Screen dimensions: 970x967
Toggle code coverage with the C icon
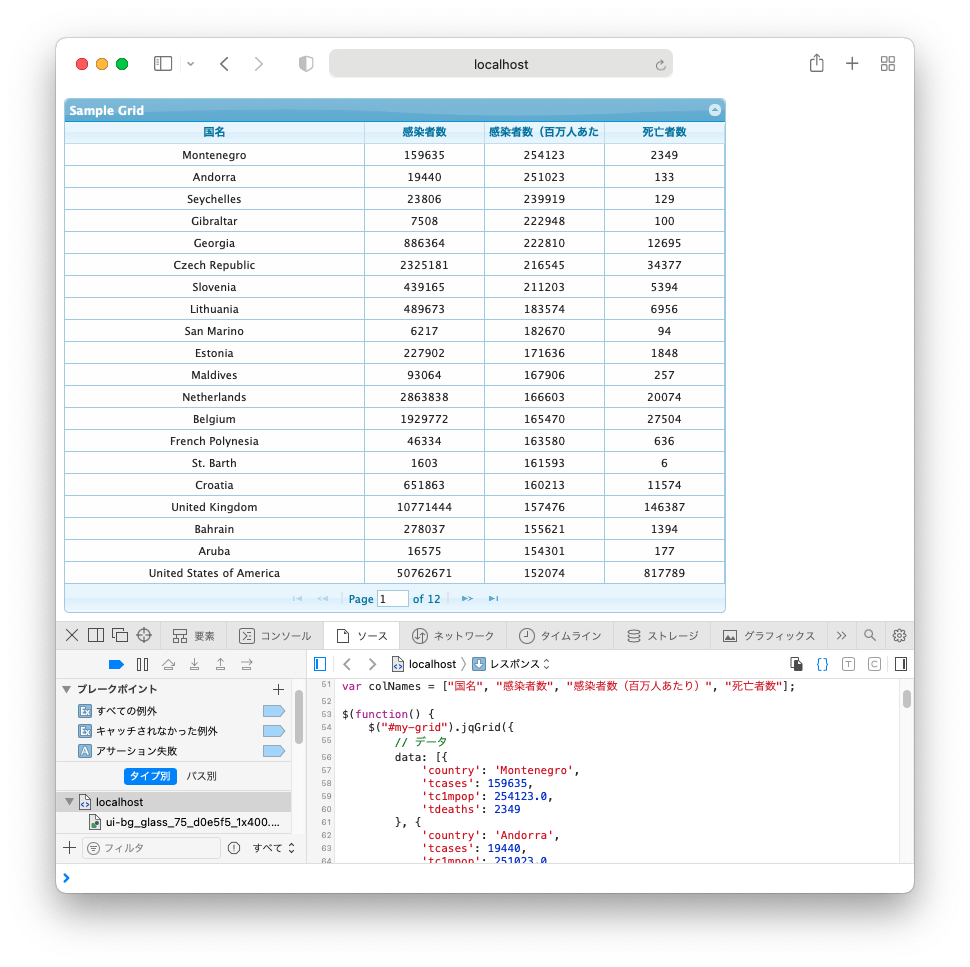coord(874,664)
